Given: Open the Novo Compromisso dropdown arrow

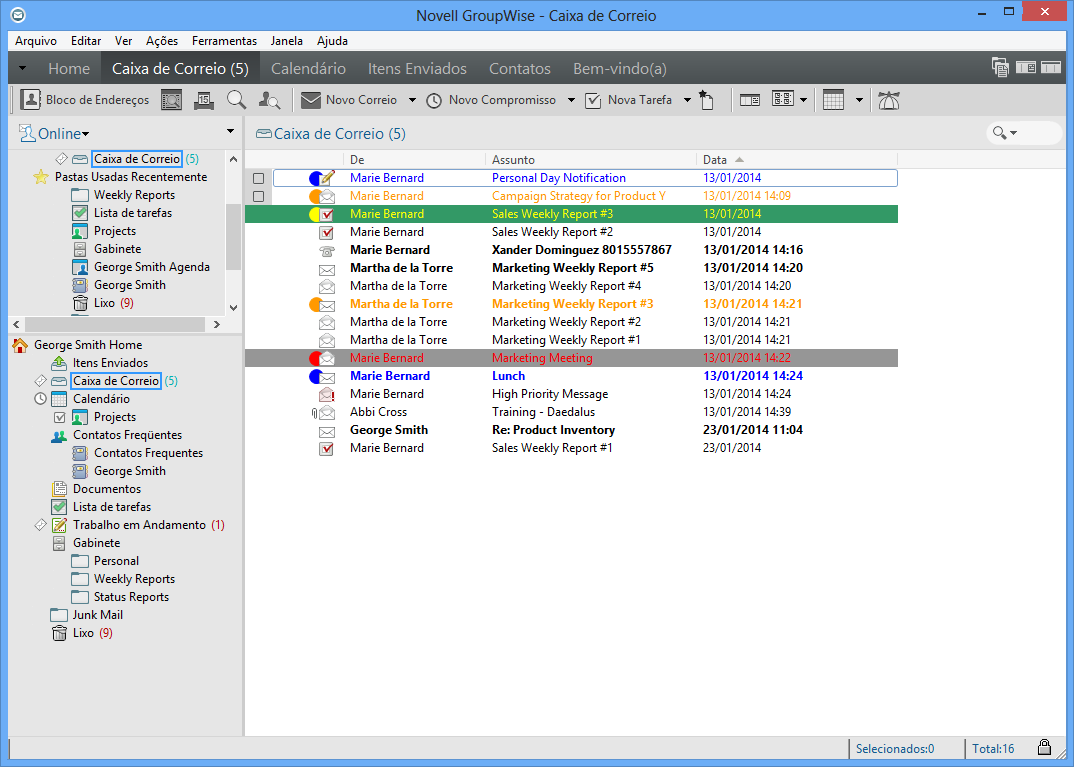Looking at the screenshot, I should [571, 100].
